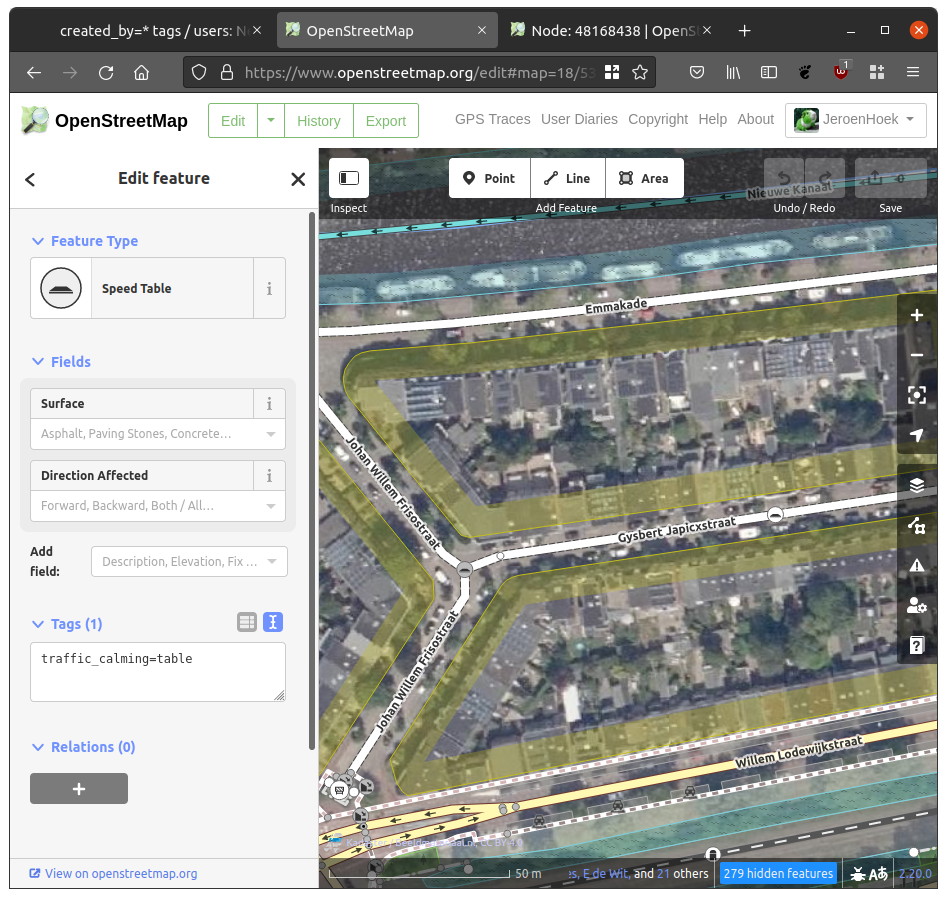Open the GPS Traces menu item

pyautogui.click(x=492, y=119)
